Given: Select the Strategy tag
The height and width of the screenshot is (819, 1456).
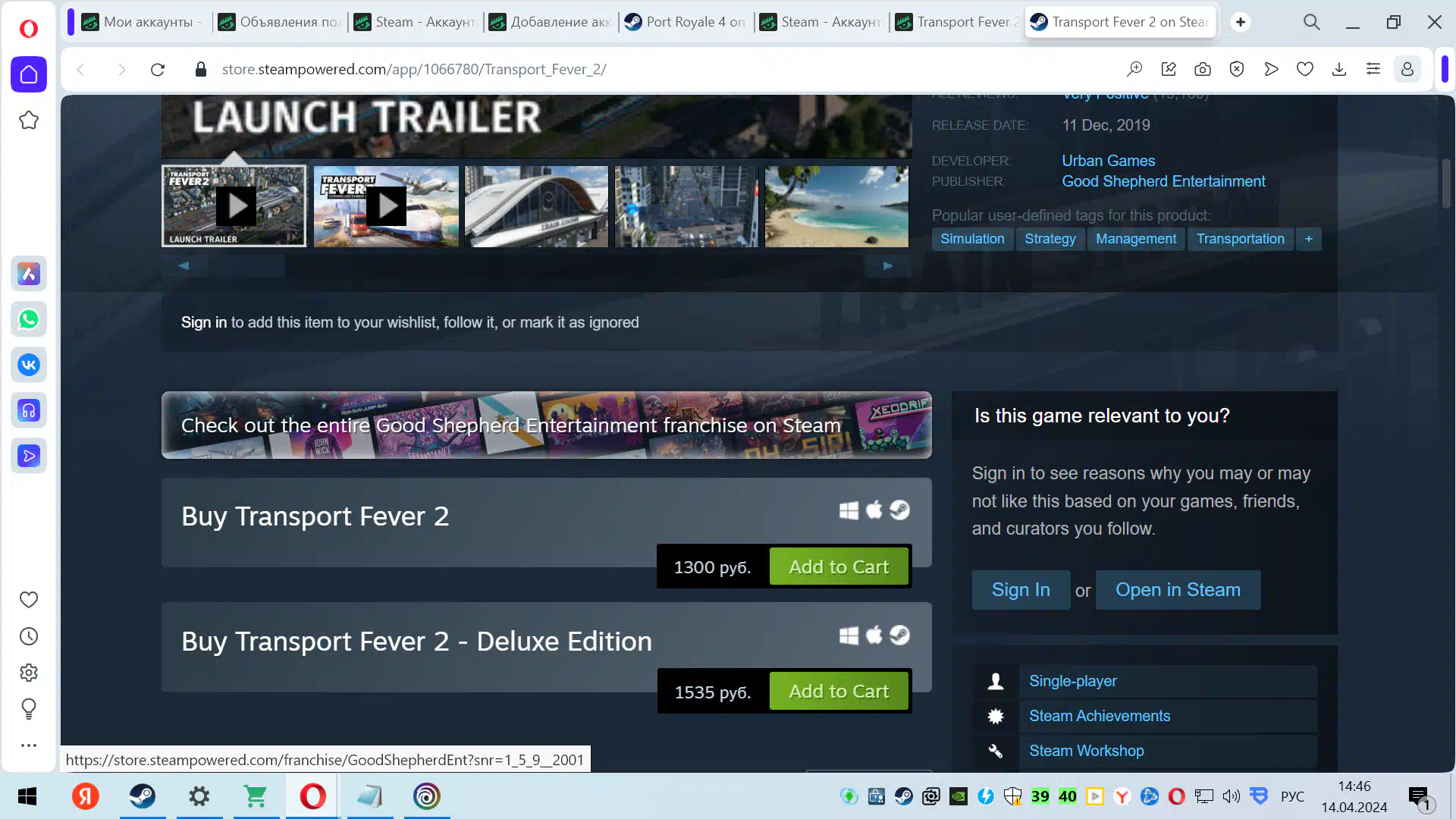Looking at the screenshot, I should pyautogui.click(x=1050, y=239).
